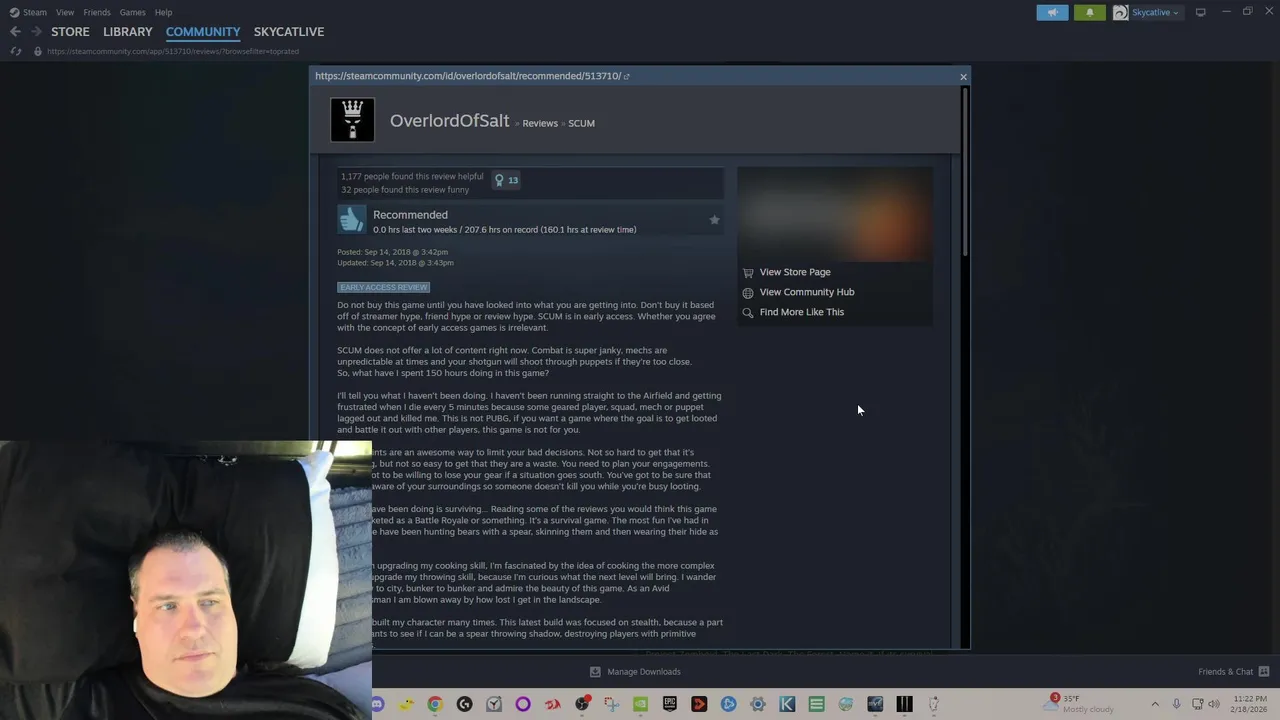Open View Store Page
This screenshot has width=1280, height=720.
click(795, 272)
